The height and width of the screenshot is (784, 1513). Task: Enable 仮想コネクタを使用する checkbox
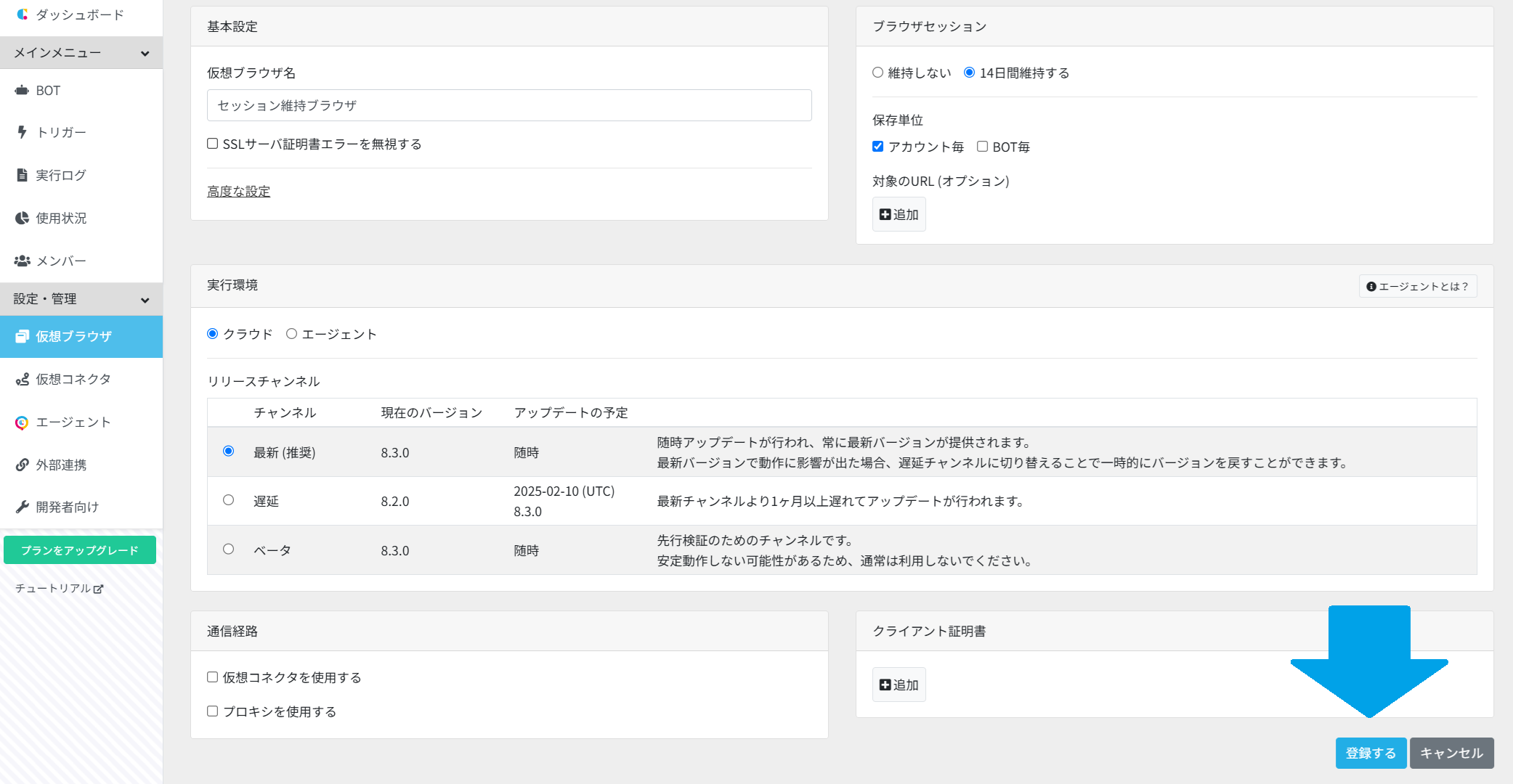tap(213, 677)
